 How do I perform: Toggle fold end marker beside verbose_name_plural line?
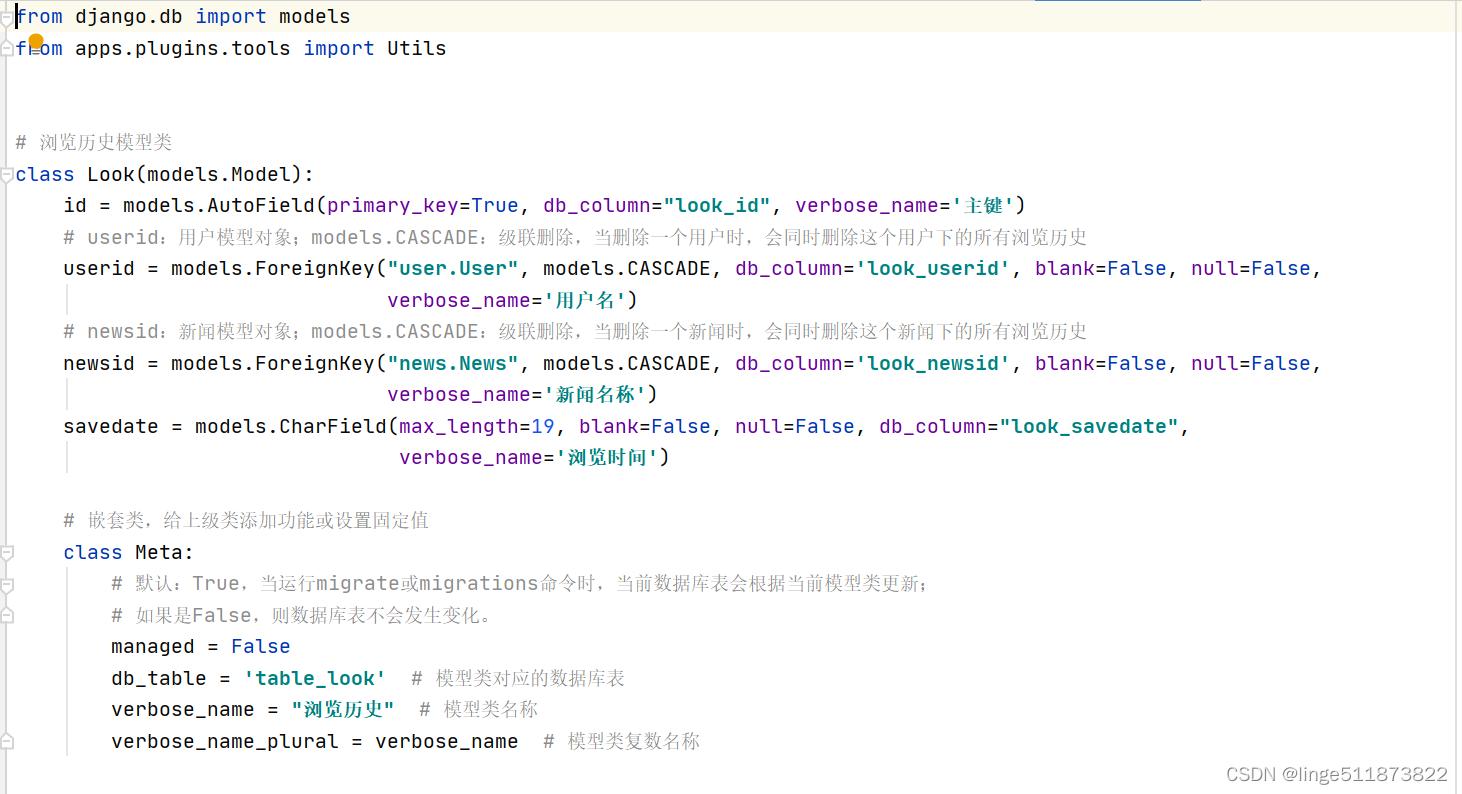(x=8, y=741)
